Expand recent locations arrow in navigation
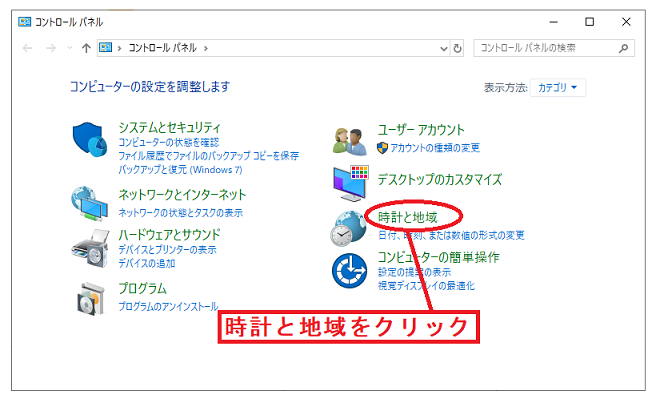Viewport: 652px width, 399px height. pos(70,48)
